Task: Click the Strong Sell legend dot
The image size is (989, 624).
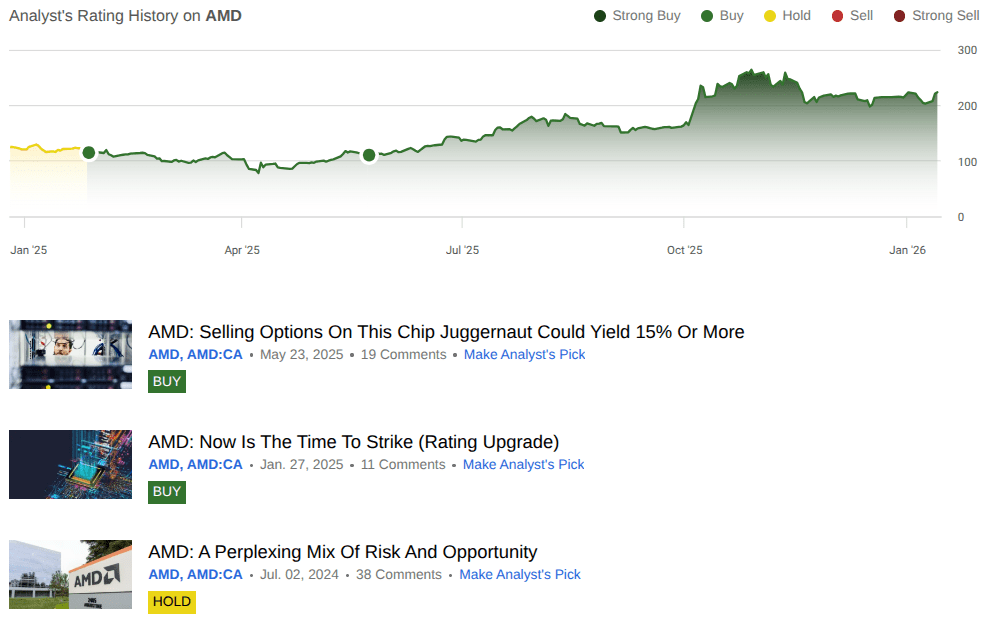Action: pos(899,16)
